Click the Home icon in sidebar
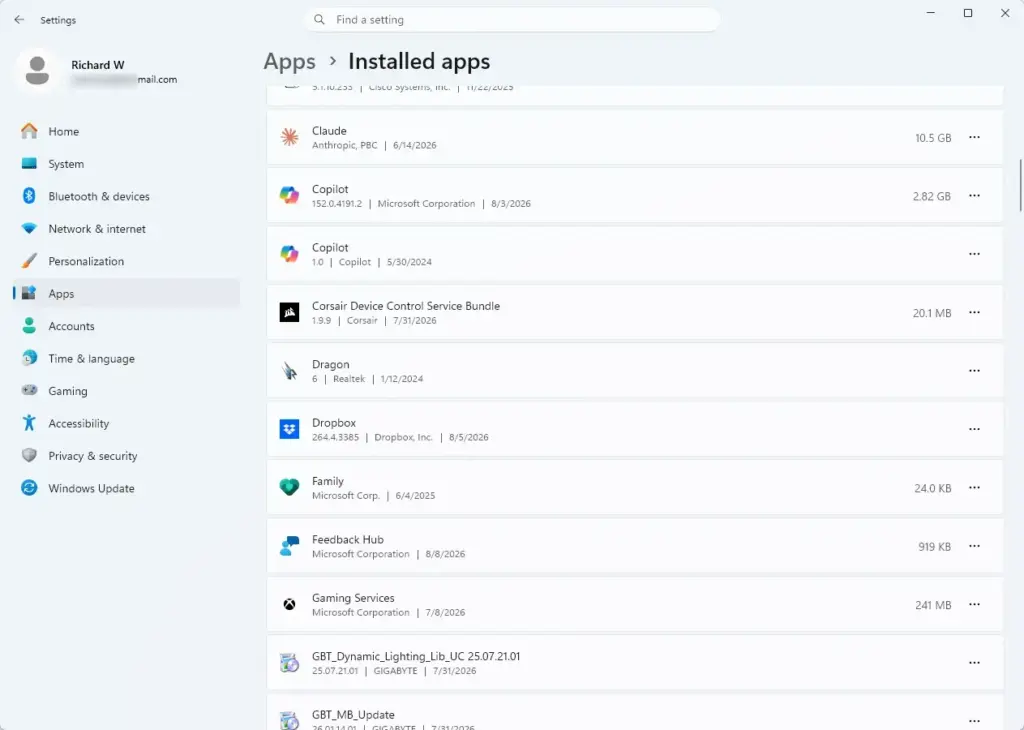Image resolution: width=1024 pixels, height=730 pixels. pos(29,131)
